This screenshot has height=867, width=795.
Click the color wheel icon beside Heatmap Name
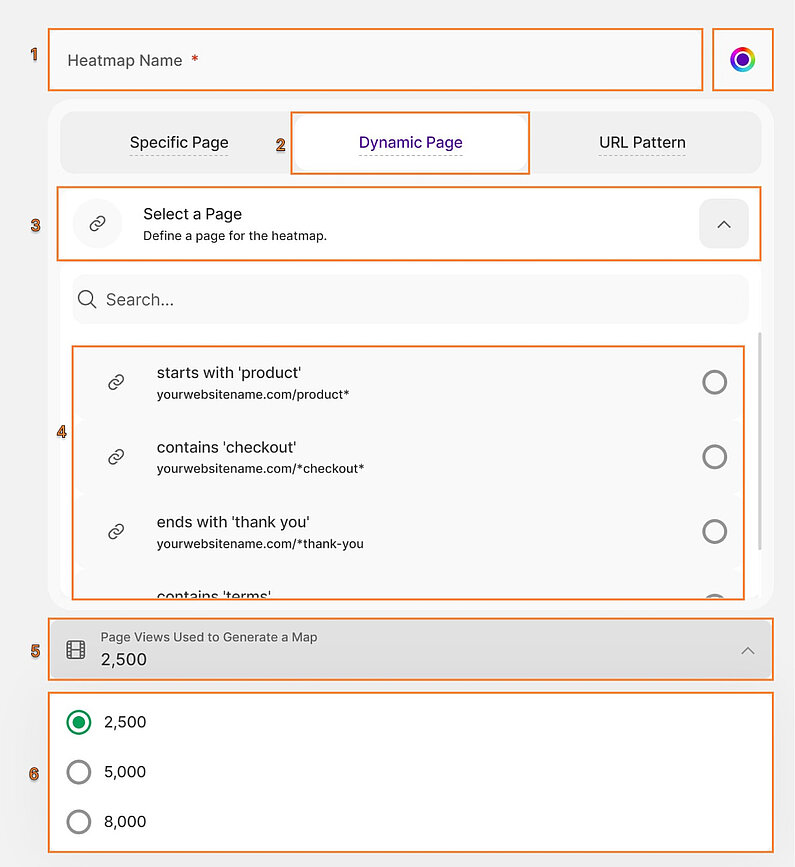click(743, 60)
